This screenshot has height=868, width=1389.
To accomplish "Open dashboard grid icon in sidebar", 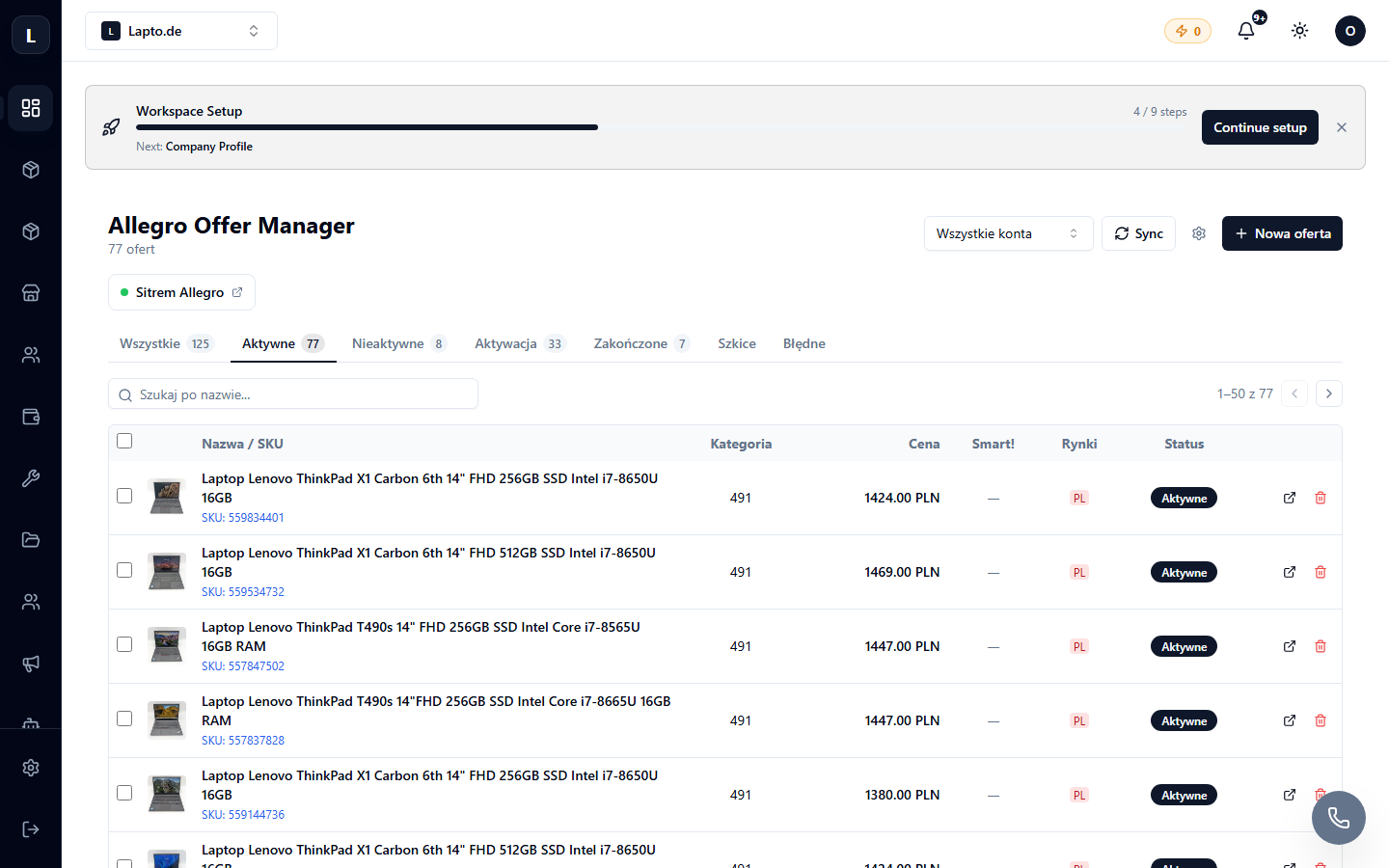I will click(31, 108).
